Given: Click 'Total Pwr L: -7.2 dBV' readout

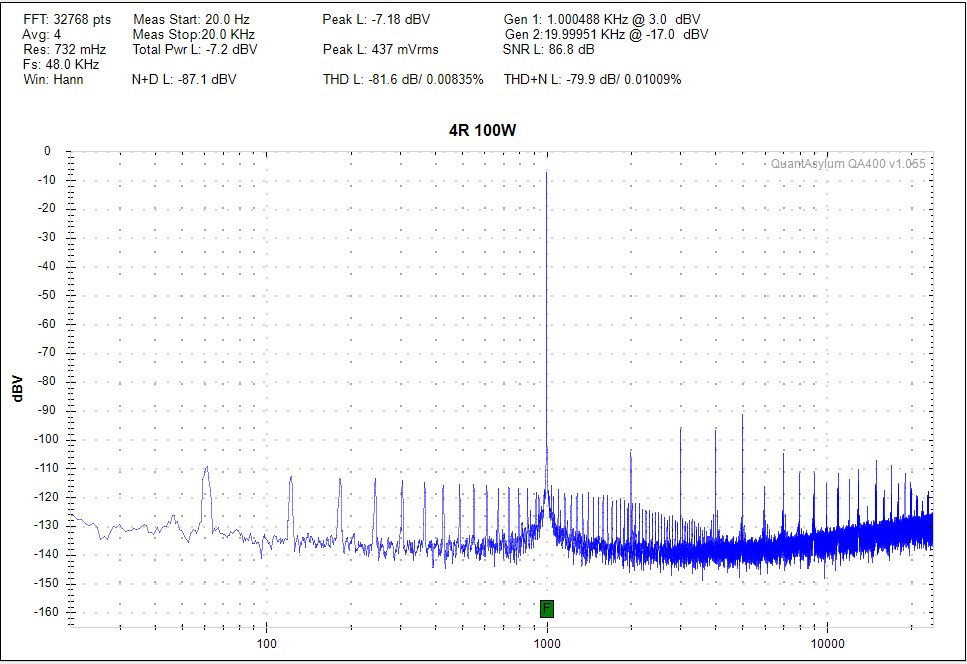Looking at the screenshot, I should 195,49.
